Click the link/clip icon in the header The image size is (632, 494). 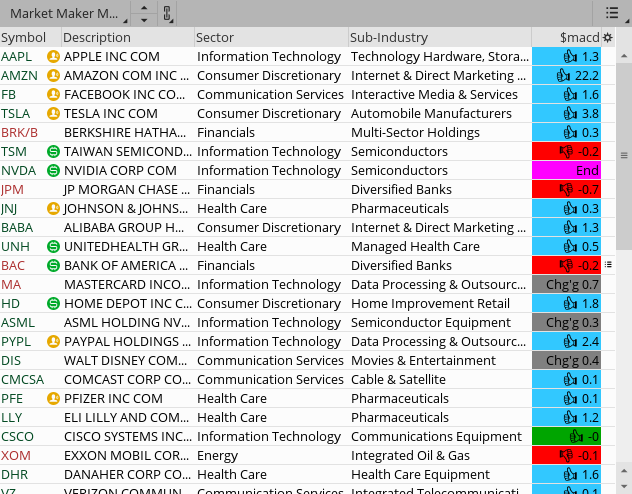click(x=167, y=14)
